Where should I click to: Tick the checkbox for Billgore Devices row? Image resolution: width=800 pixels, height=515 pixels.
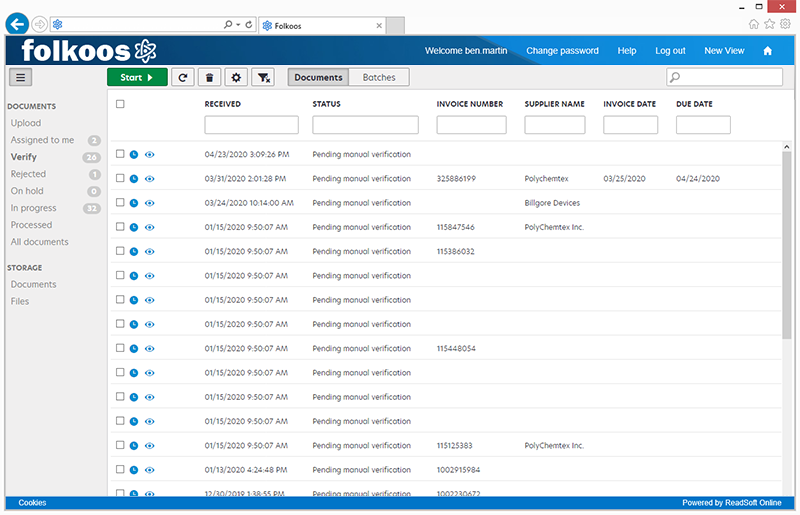[x=120, y=203]
